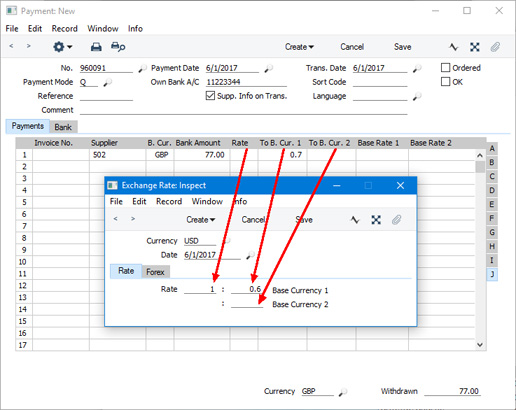Click lookup icon next to Payment Mode field
Image resolution: width=516 pixels, height=410 pixels.
[x=108, y=82]
